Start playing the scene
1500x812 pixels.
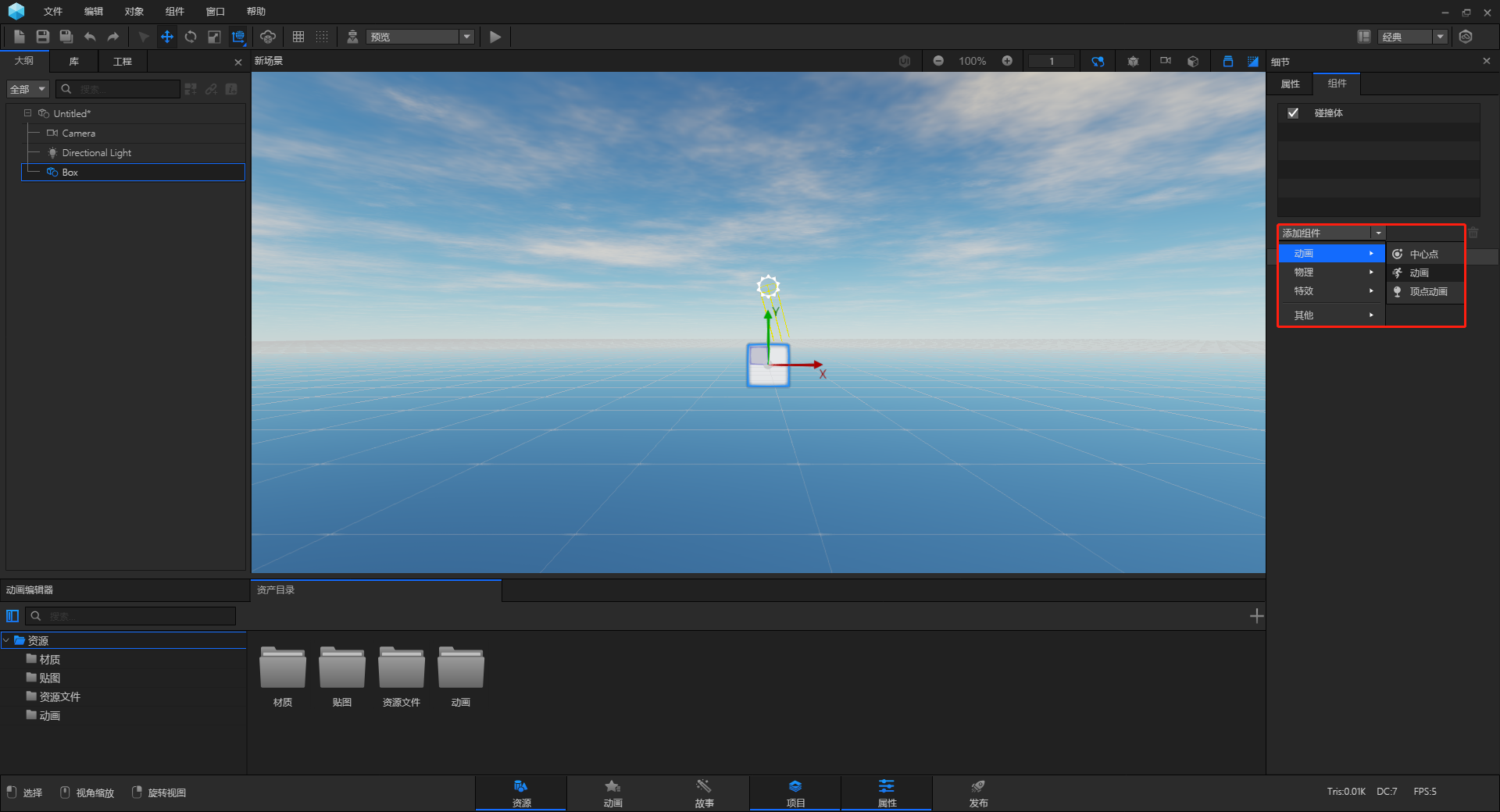(x=495, y=37)
